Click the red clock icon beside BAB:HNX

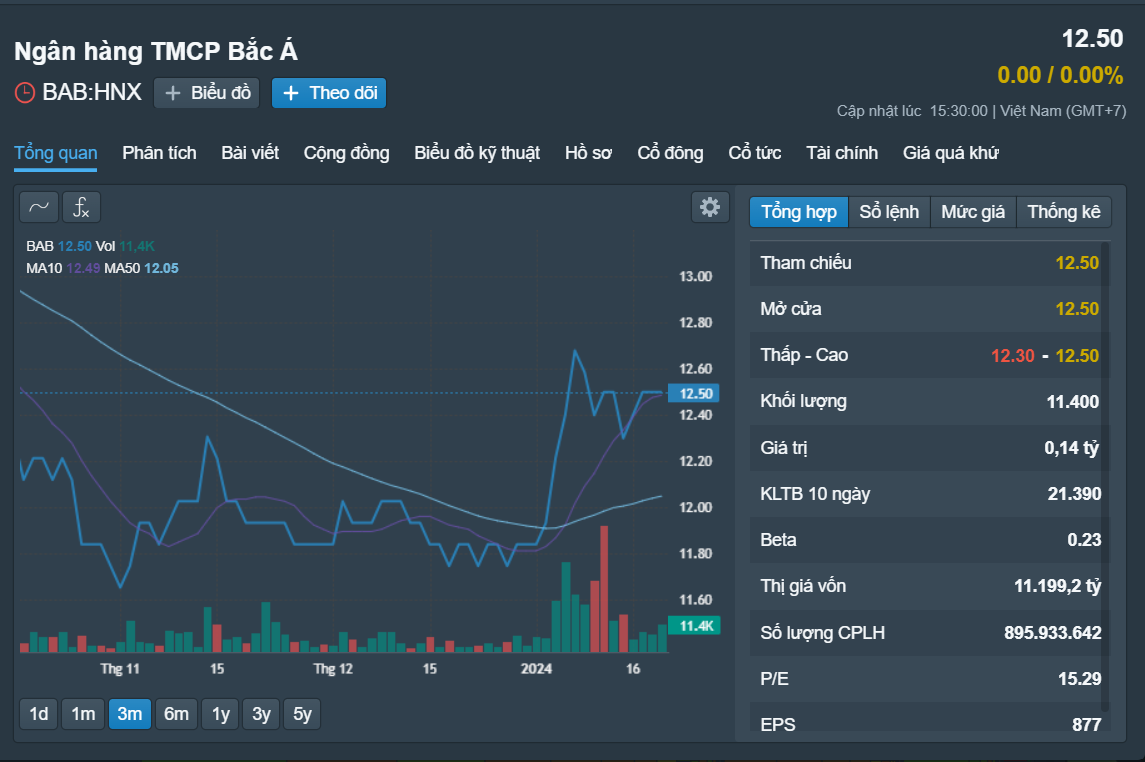[25, 93]
